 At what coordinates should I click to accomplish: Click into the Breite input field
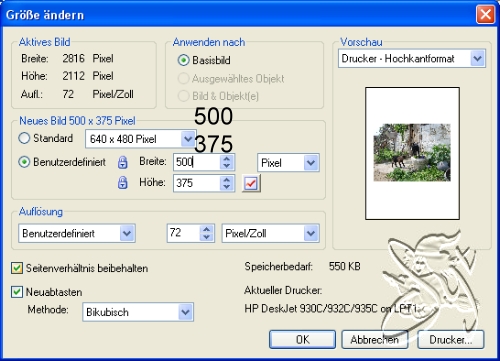(197, 162)
